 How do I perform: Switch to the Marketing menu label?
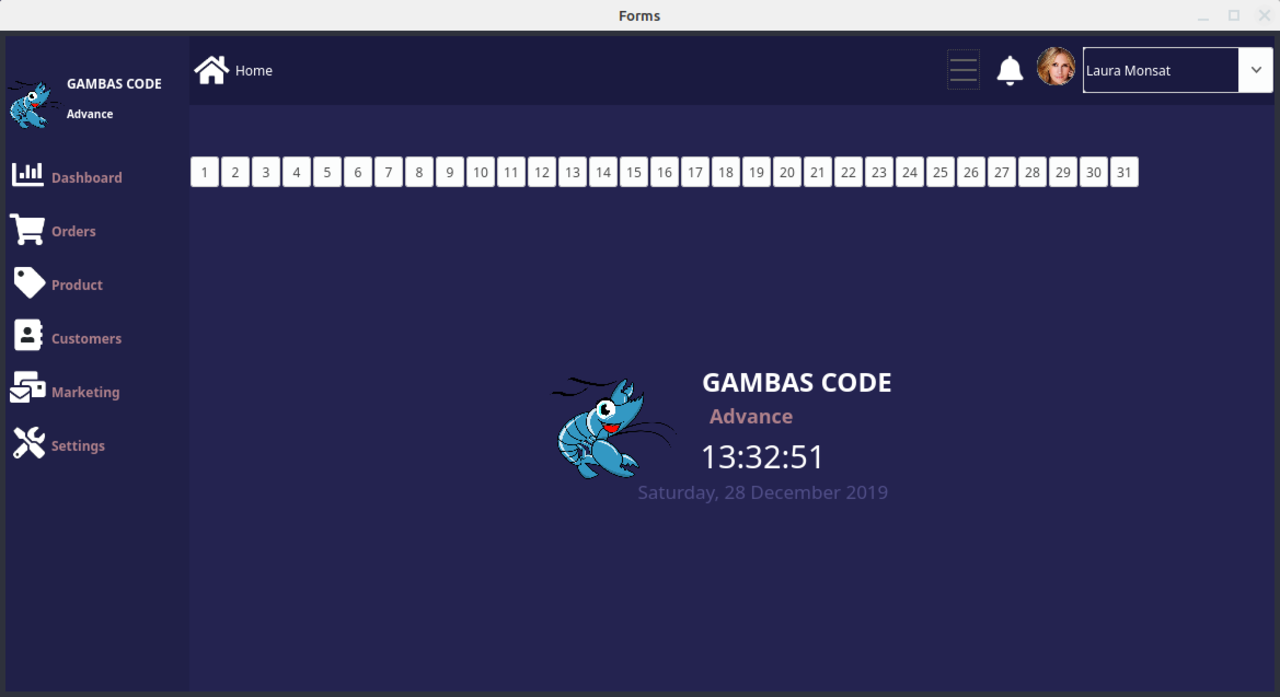(86, 392)
